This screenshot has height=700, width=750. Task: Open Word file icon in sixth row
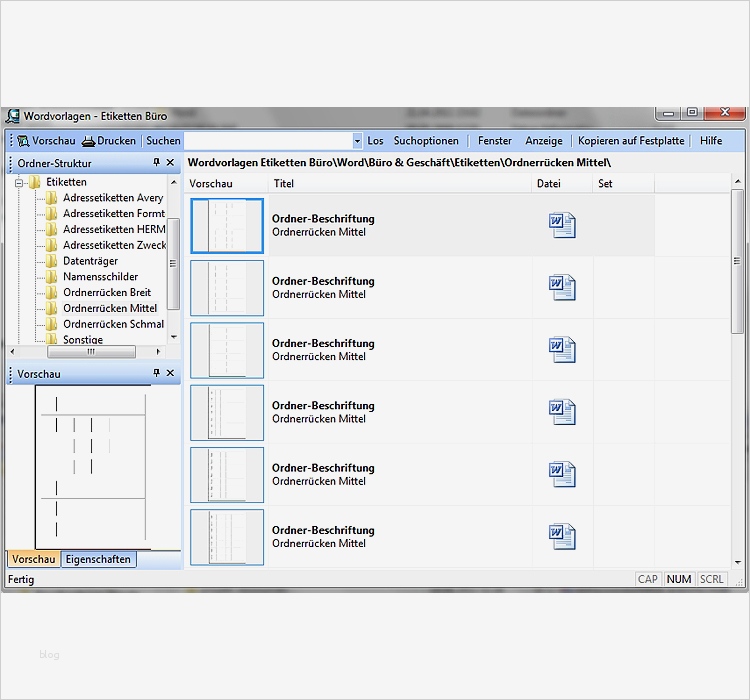coord(562,536)
